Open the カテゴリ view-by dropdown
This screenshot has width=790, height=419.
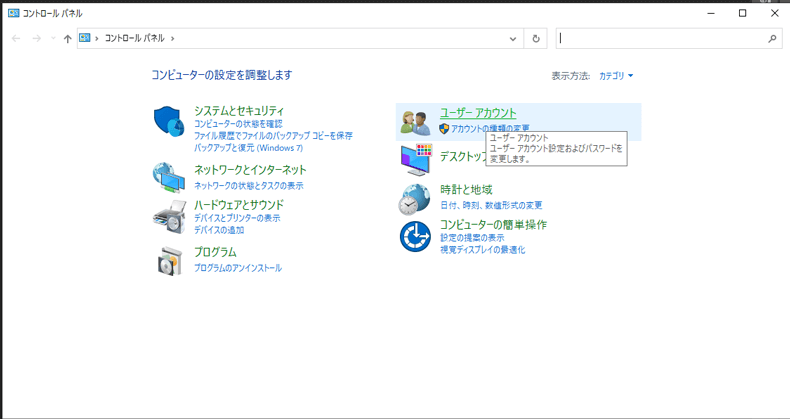616,76
